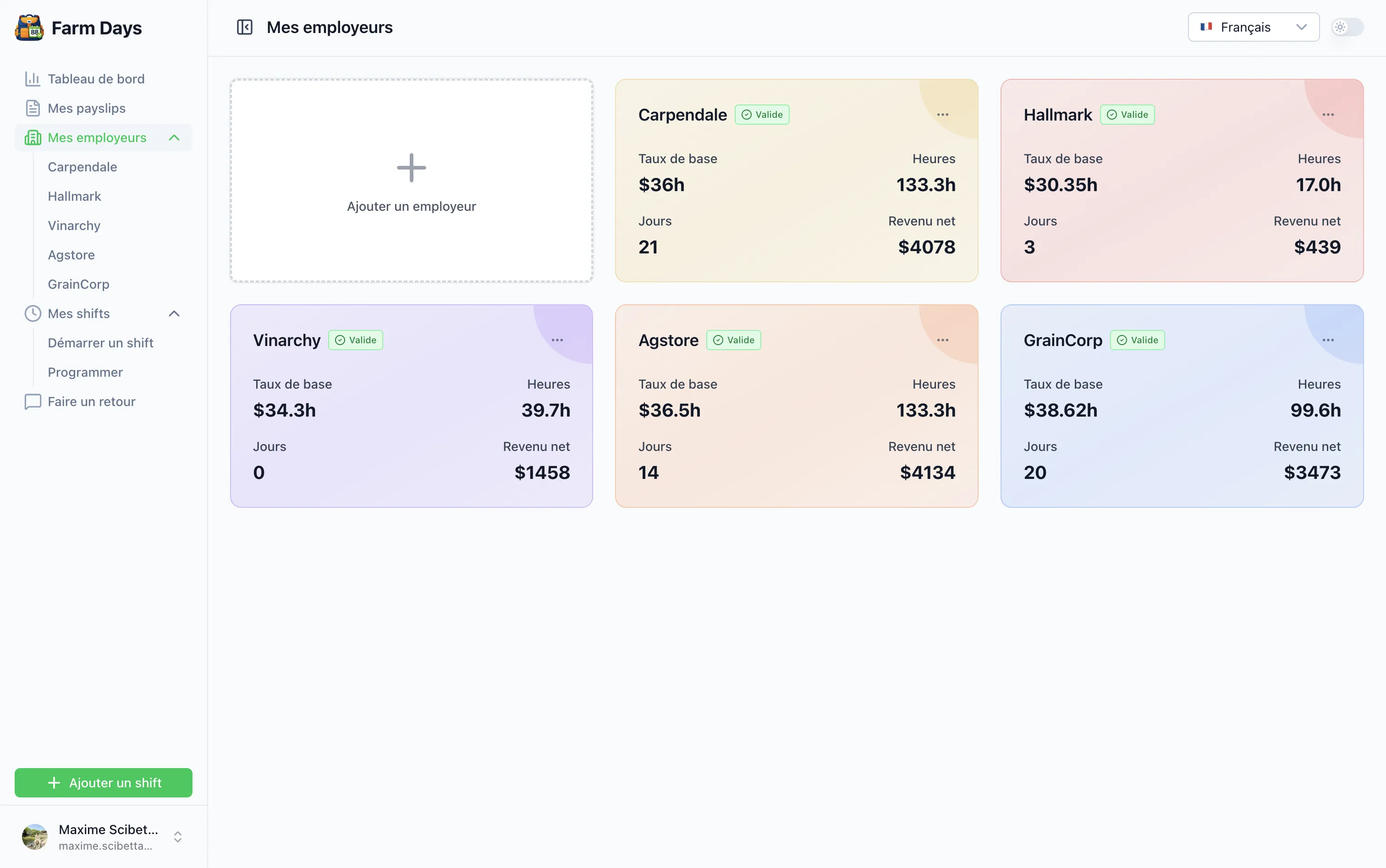The image size is (1386, 868).
Task: Open Carpendale card three-dot menu
Action: [942, 115]
